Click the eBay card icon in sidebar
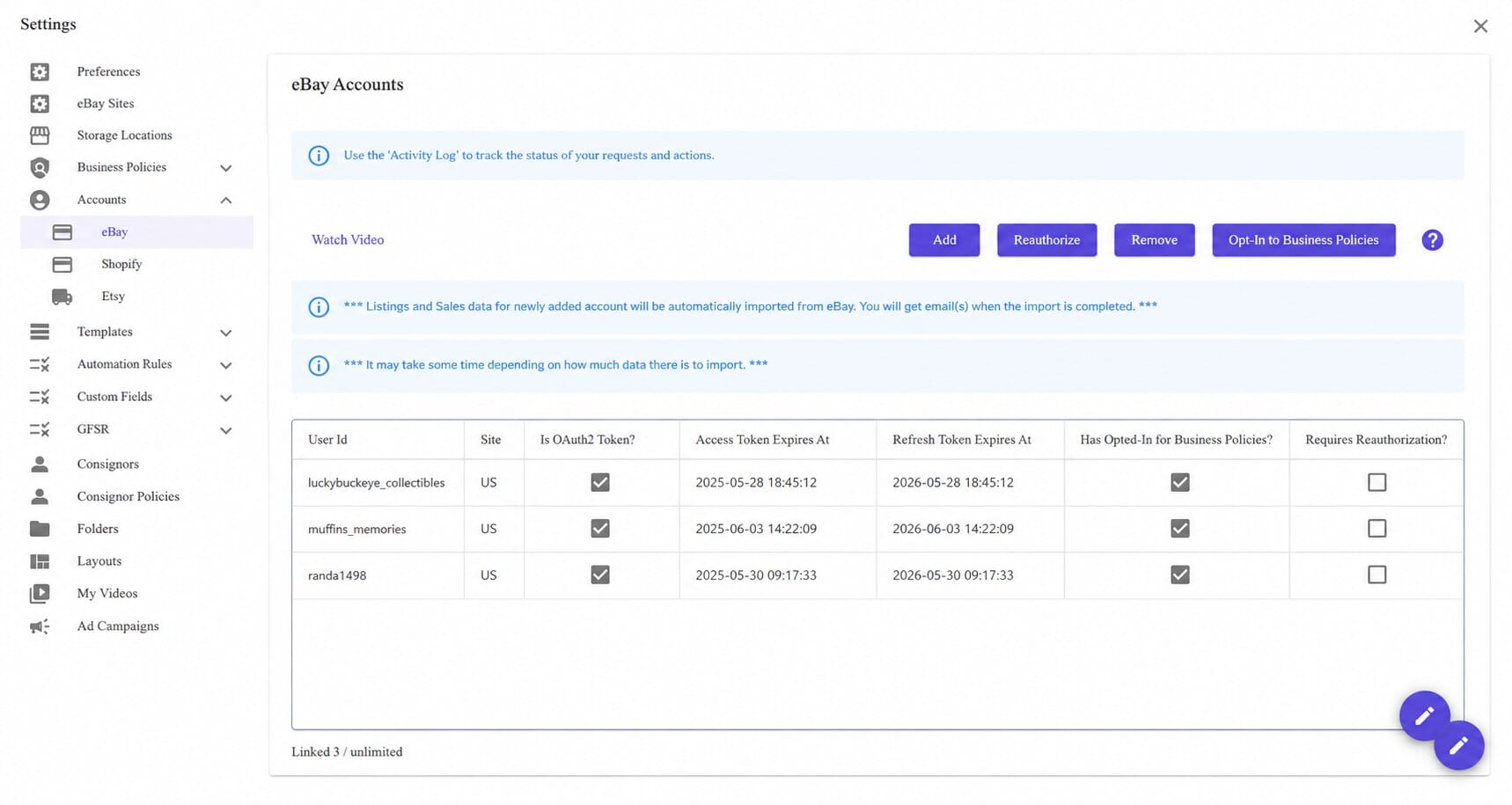This screenshot has height=805, width=1512. (62, 232)
